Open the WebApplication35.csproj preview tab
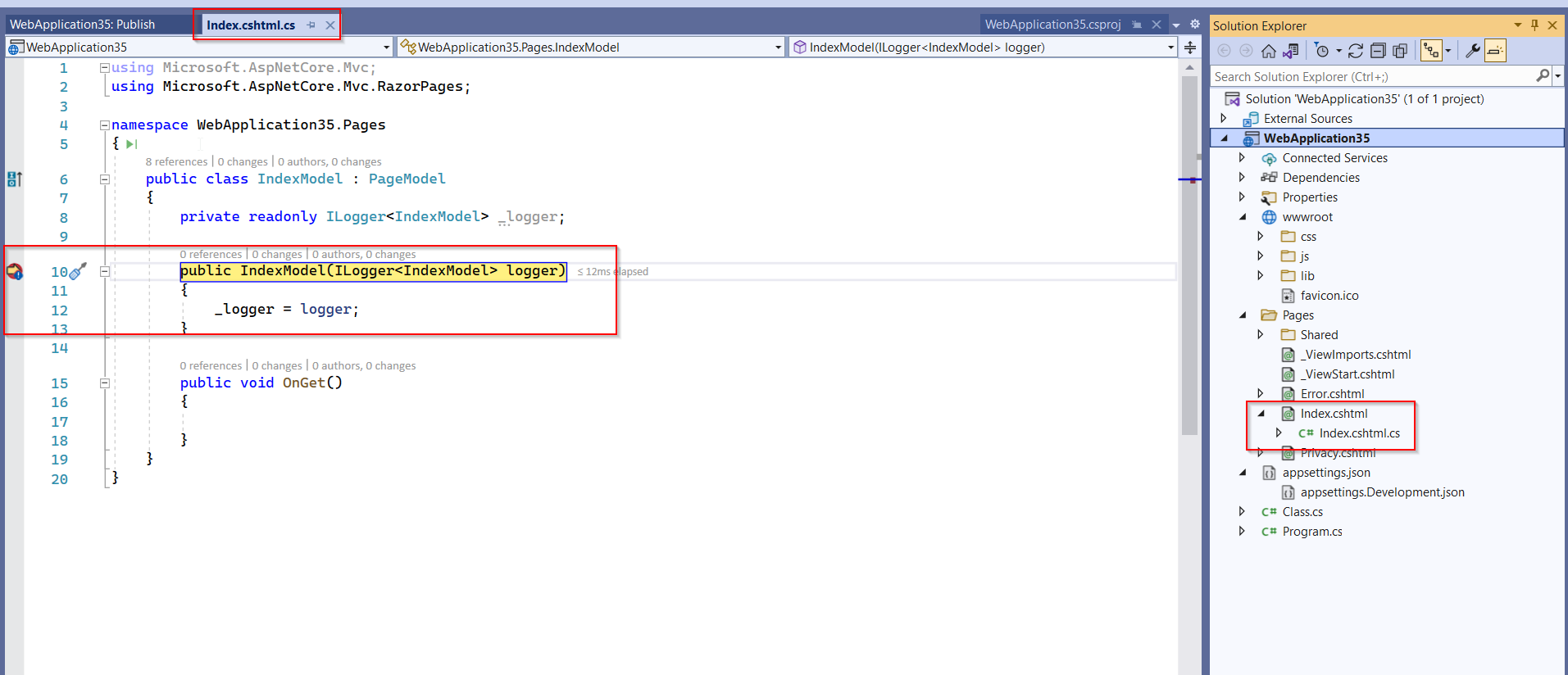 pos(1052,25)
